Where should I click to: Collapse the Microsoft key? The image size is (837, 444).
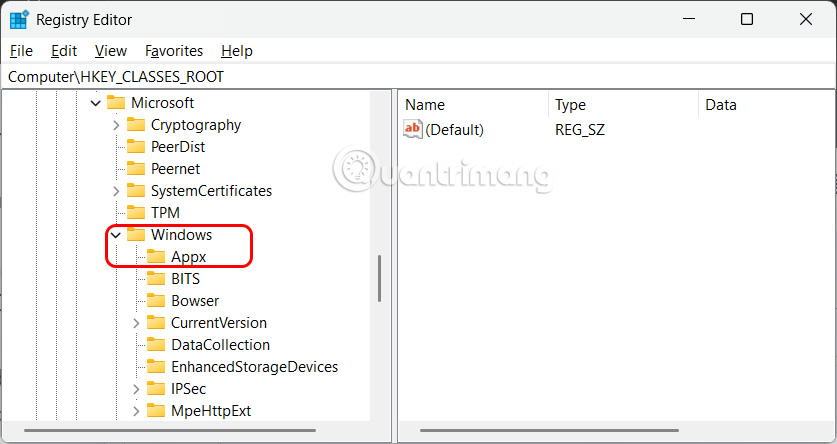pyautogui.click(x=96, y=103)
